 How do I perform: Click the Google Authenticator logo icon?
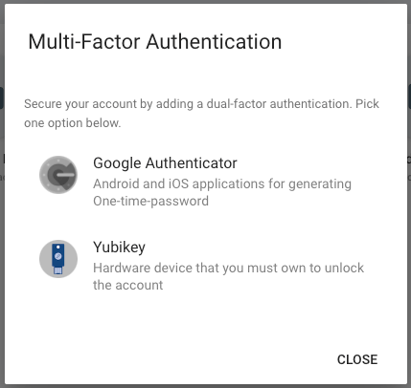(58, 175)
